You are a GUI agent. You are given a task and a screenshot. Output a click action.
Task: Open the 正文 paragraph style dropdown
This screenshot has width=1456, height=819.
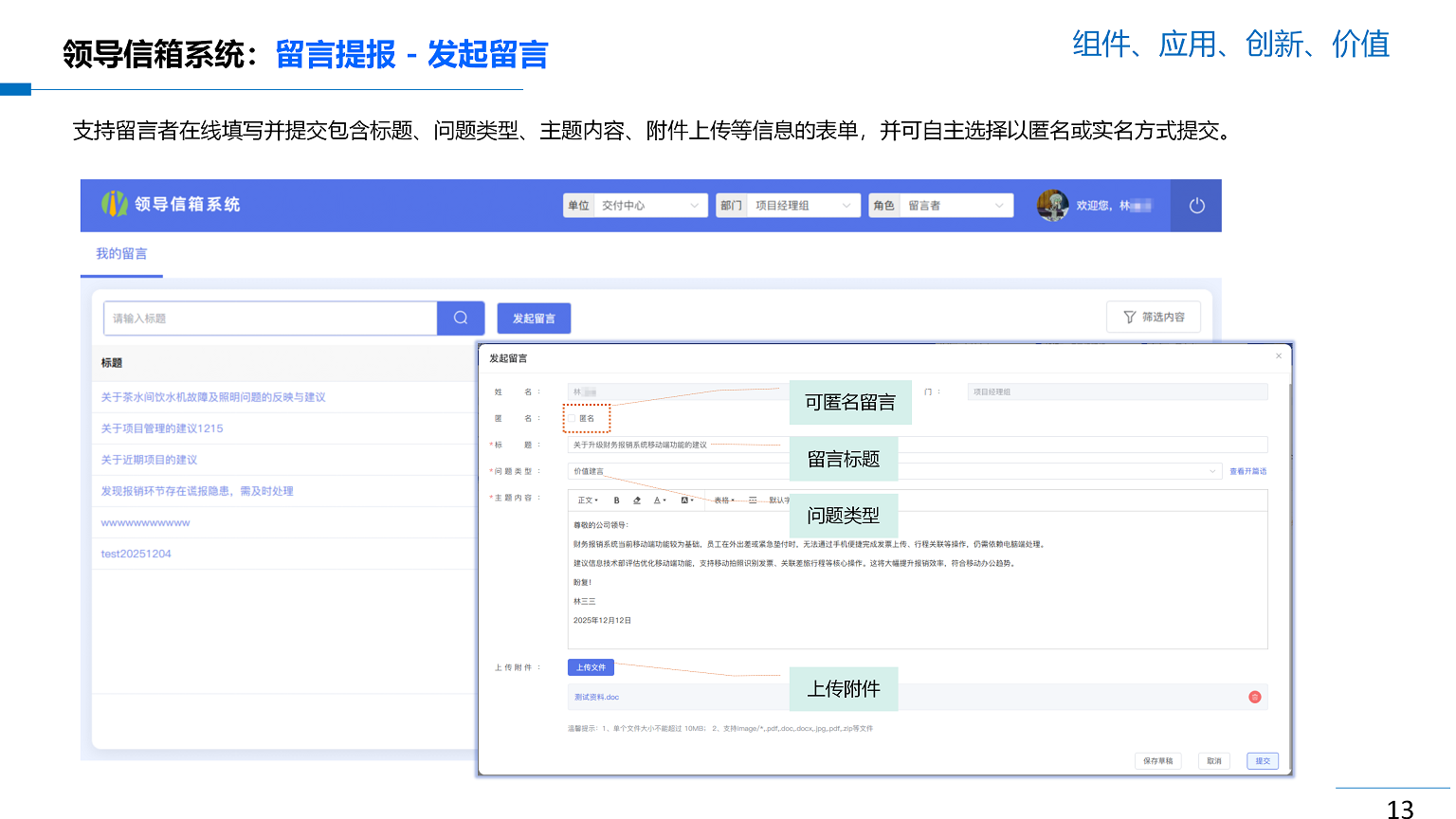589,500
